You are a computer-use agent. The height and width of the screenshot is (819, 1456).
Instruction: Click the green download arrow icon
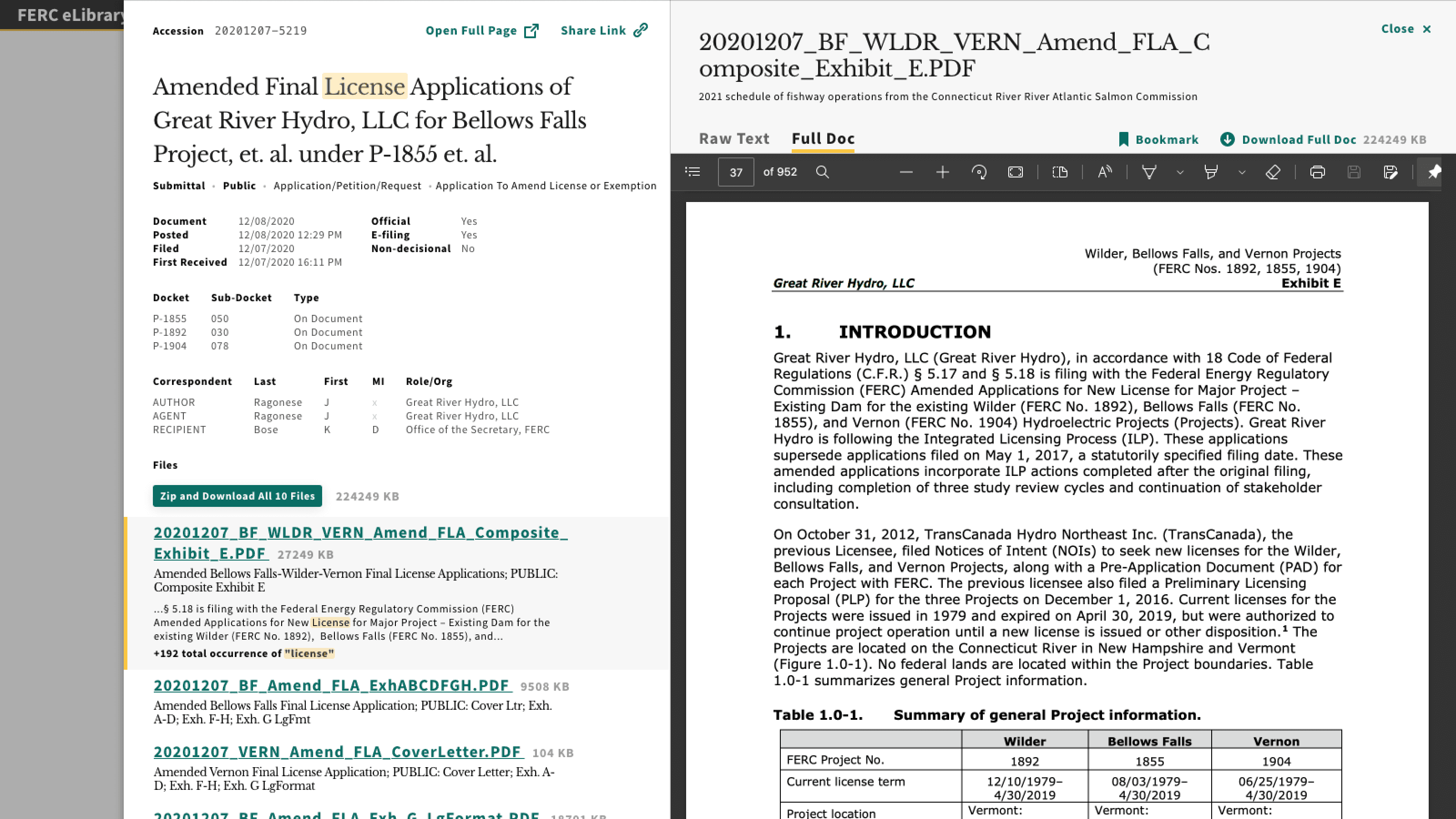[x=1227, y=139]
